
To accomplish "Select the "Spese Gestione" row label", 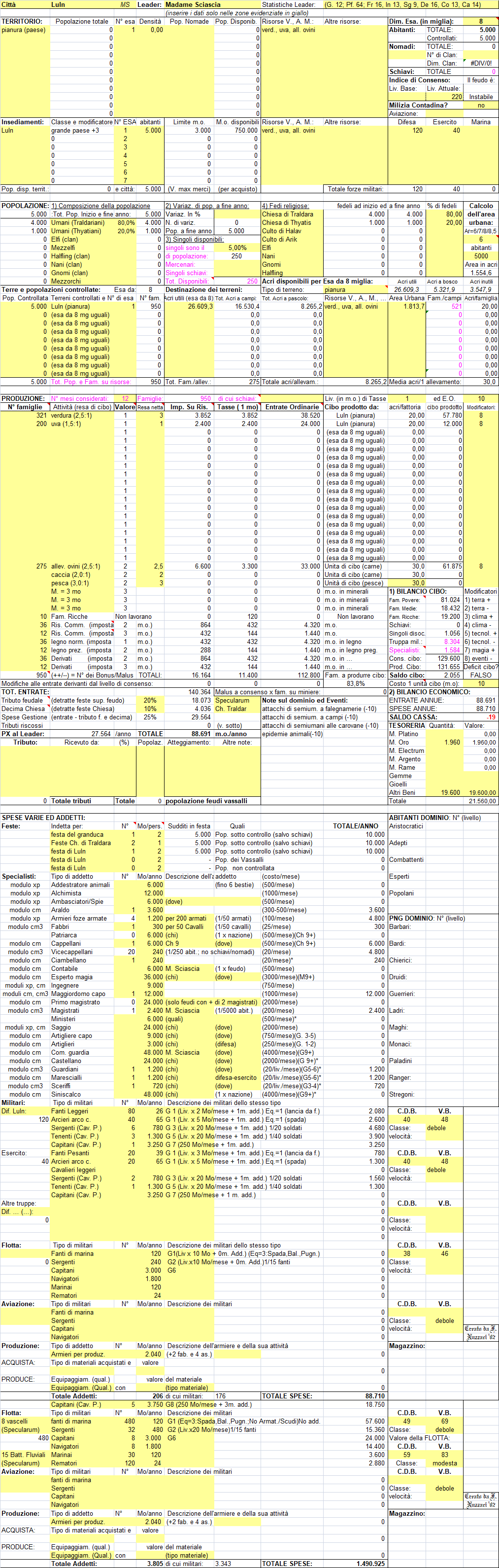I will coord(24,717).
